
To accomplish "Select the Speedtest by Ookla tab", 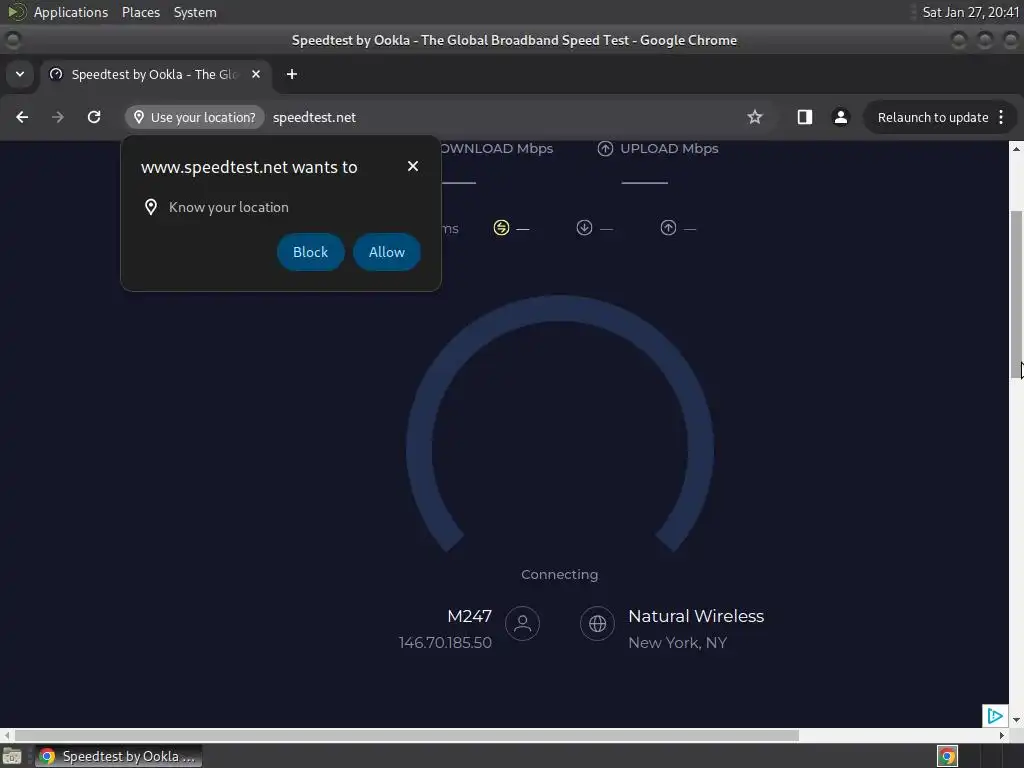I will click(x=155, y=74).
